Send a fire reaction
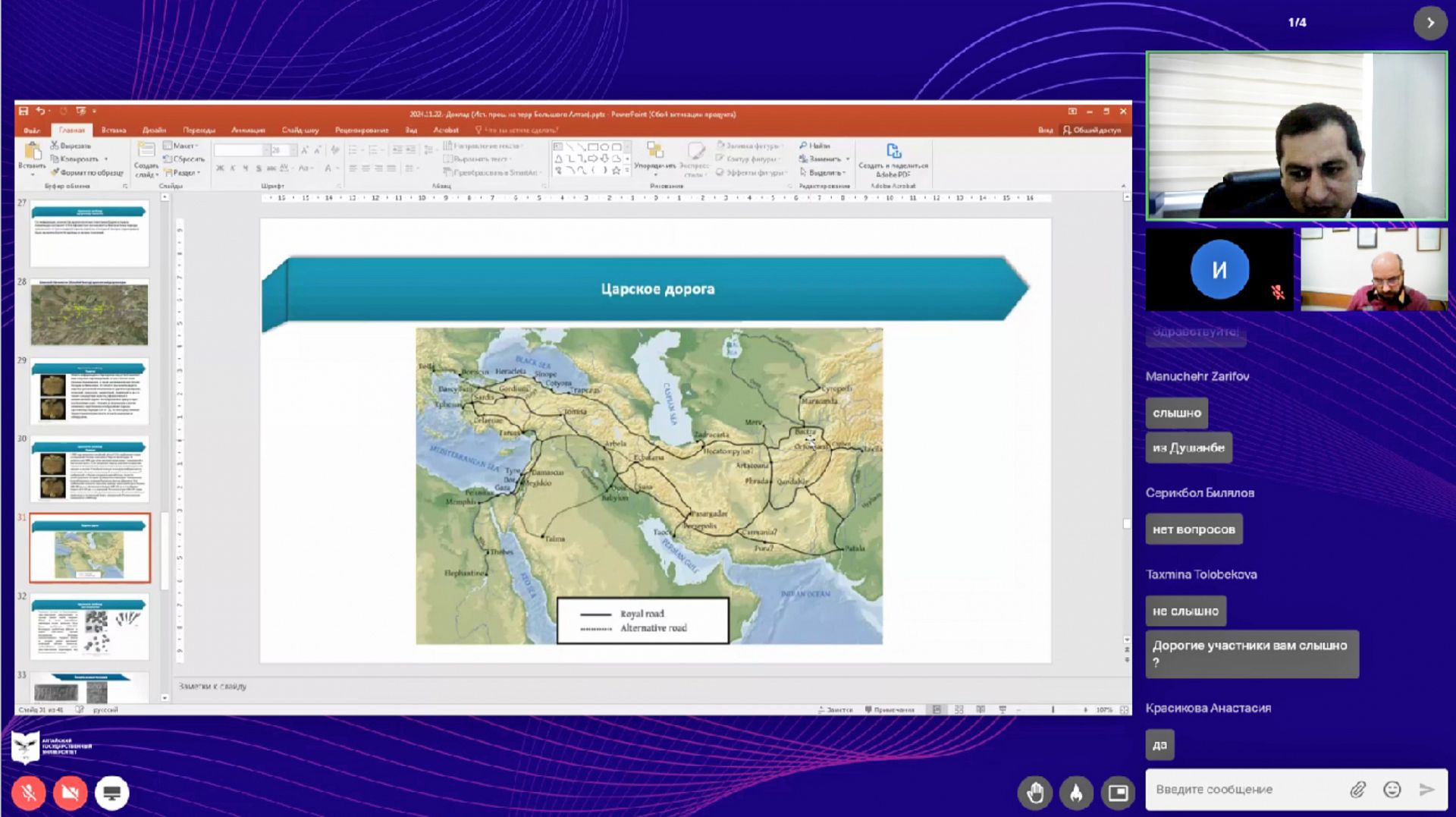 (1076, 793)
